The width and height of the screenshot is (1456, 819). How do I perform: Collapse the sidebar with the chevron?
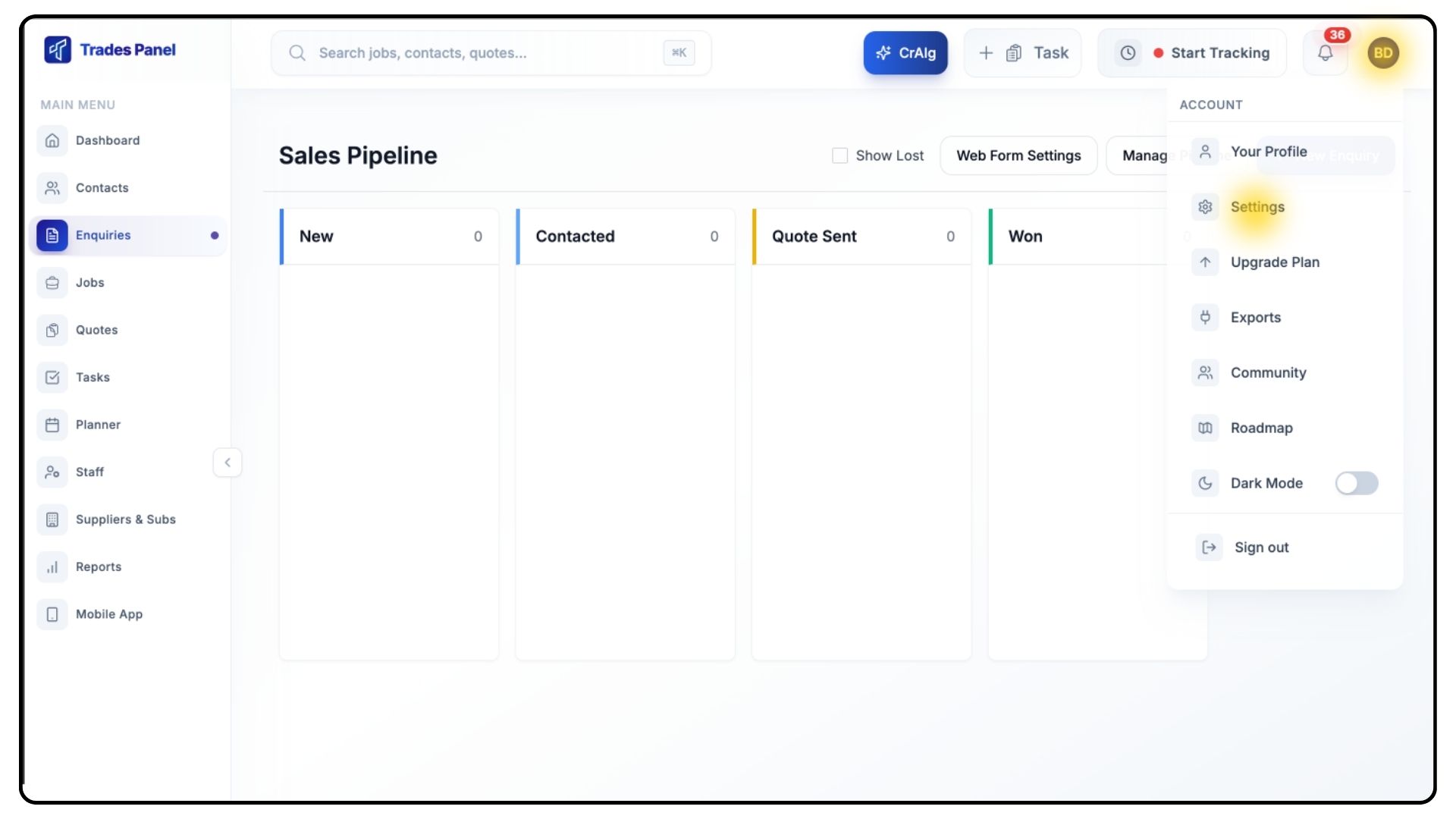pyautogui.click(x=227, y=463)
